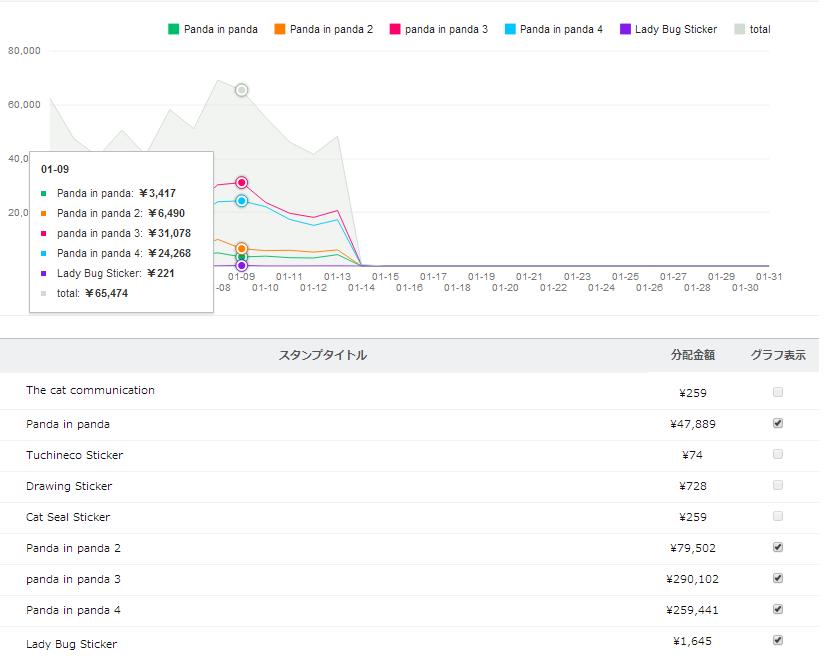
Task: Click the pink panda in panda 3 data point
Action: pos(242,183)
